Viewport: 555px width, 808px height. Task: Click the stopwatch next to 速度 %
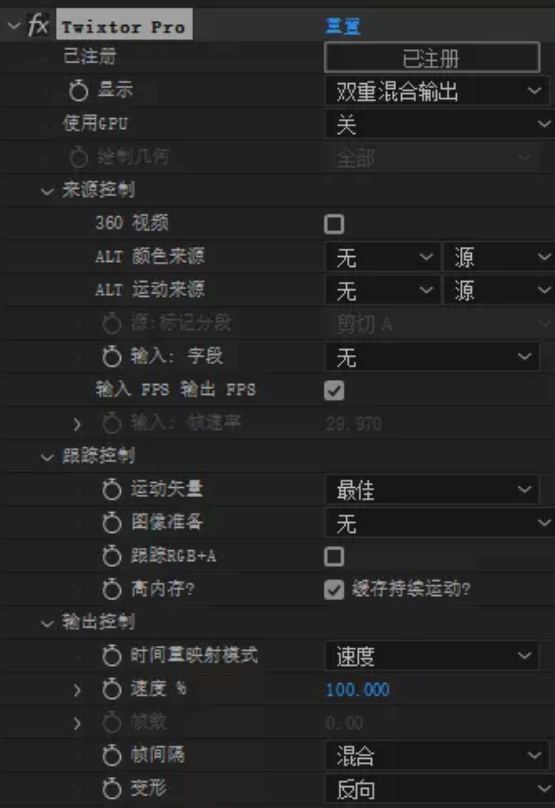click(x=111, y=688)
